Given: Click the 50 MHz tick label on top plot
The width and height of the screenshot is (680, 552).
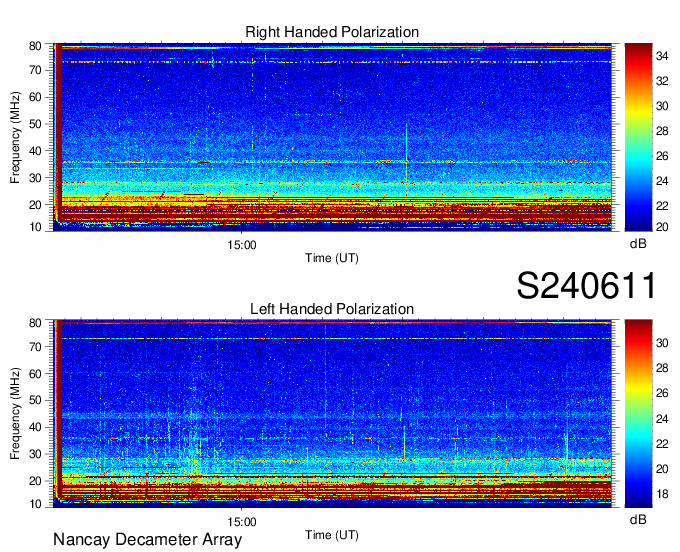Looking at the screenshot, I should [35, 124].
